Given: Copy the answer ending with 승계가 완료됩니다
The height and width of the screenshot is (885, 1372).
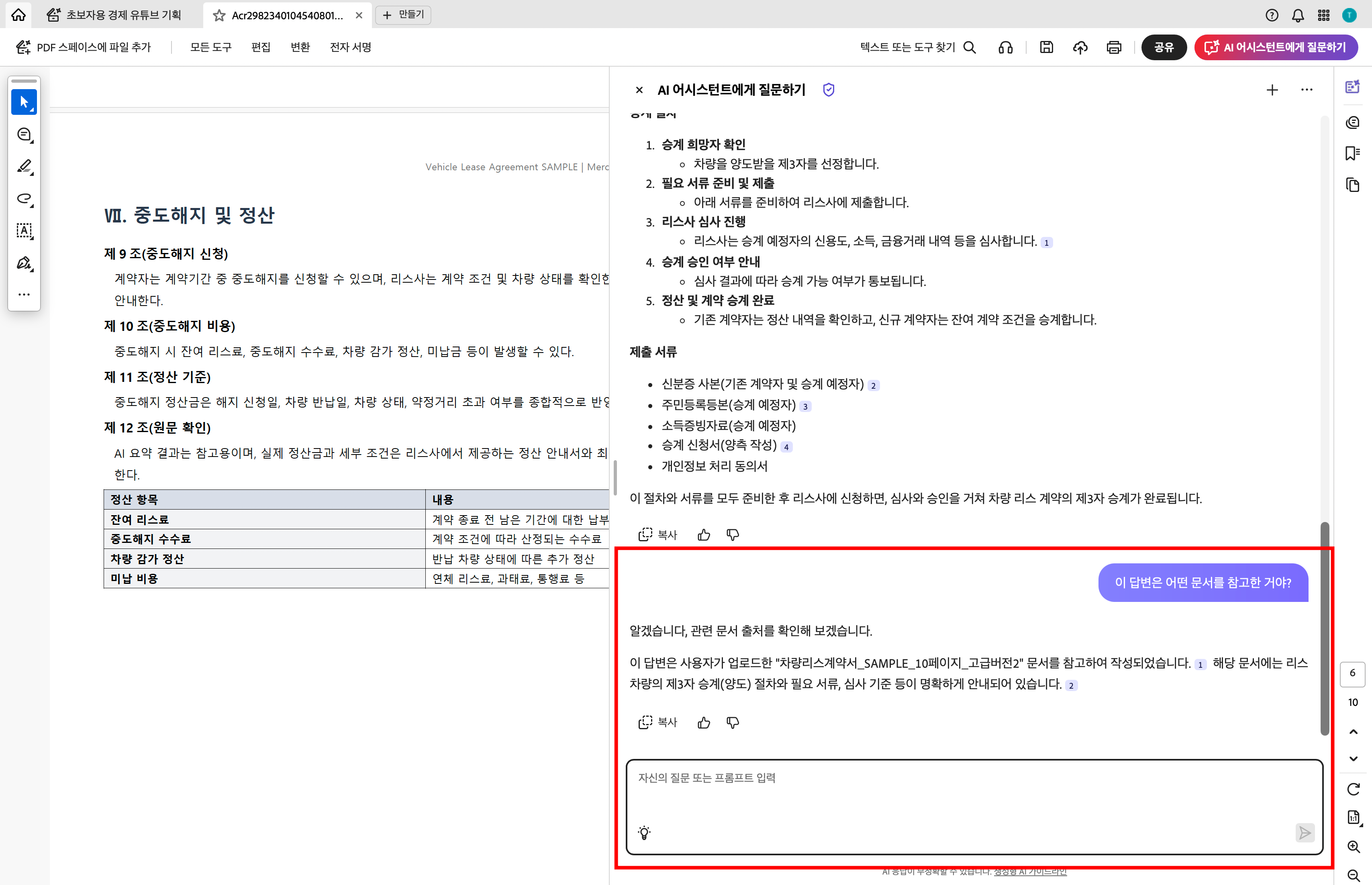Looking at the screenshot, I should pos(657,535).
